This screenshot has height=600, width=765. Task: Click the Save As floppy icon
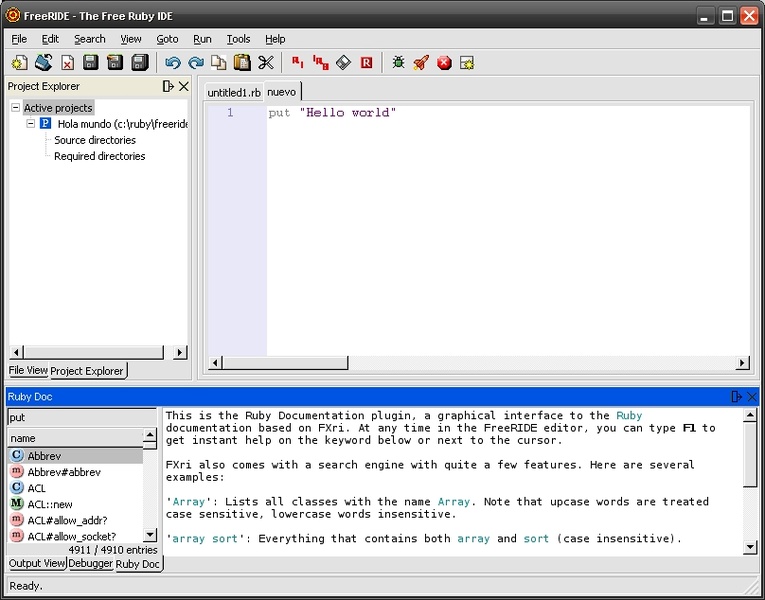coord(115,62)
